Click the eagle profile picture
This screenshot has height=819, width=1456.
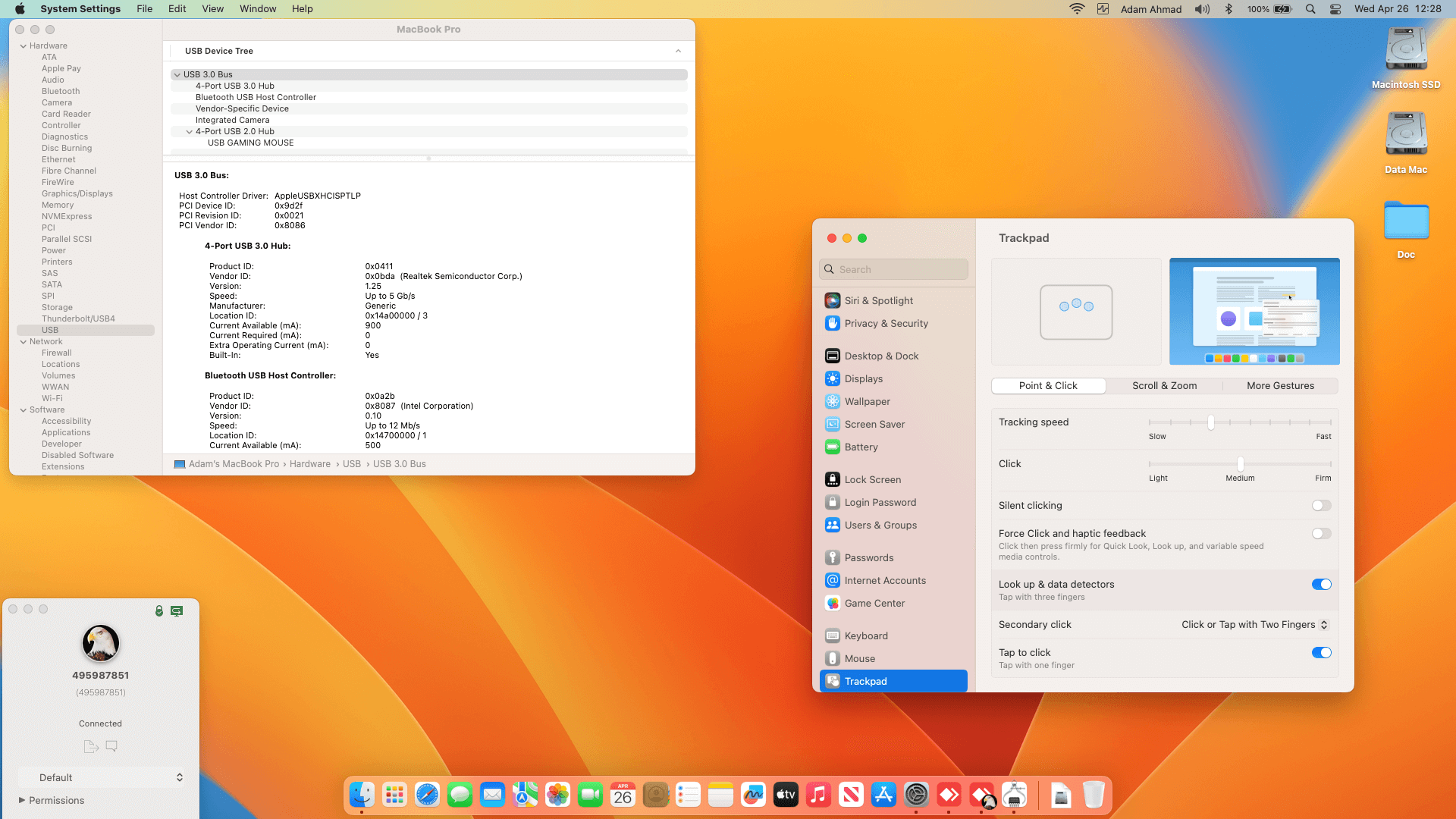(100, 643)
